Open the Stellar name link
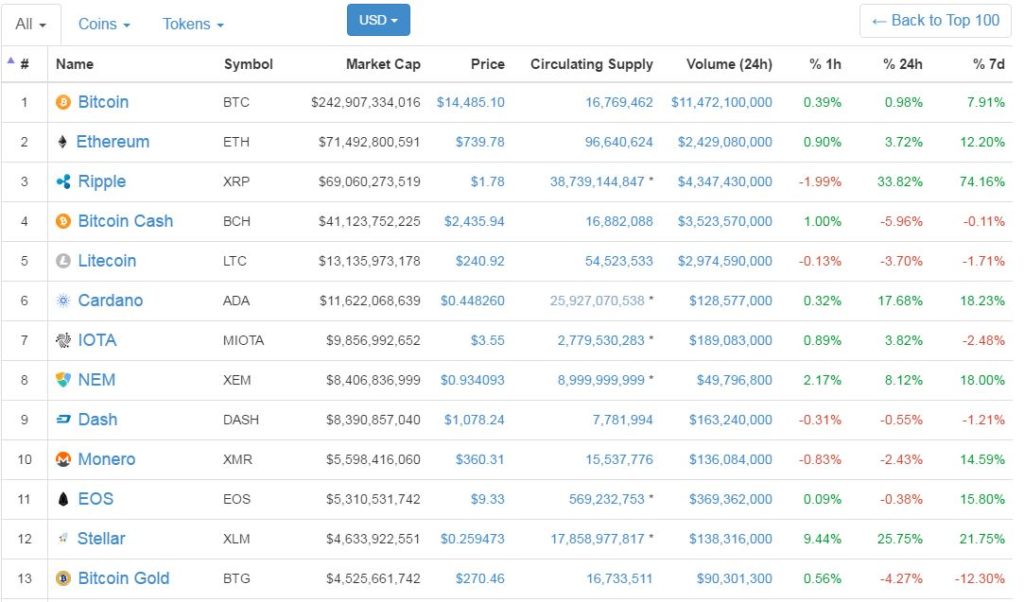 101,539
